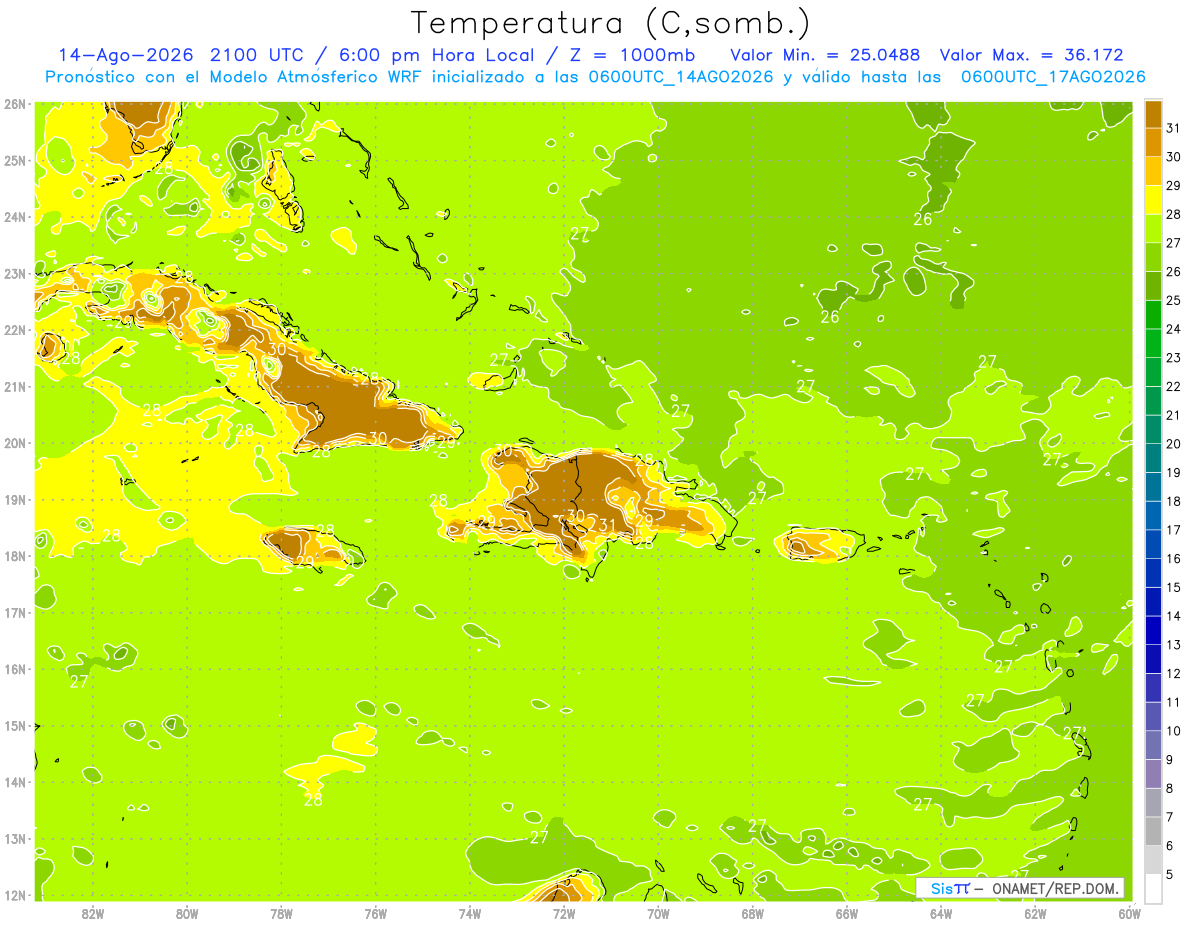Click the '25N' latitude axis label
1200x927 pixels.
click(x=15, y=160)
